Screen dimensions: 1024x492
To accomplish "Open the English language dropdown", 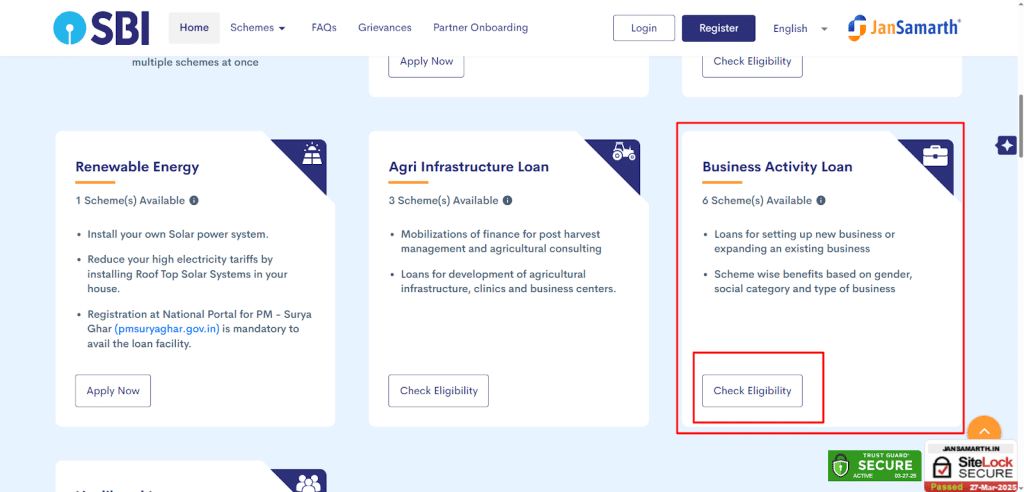I will pyautogui.click(x=800, y=29).
